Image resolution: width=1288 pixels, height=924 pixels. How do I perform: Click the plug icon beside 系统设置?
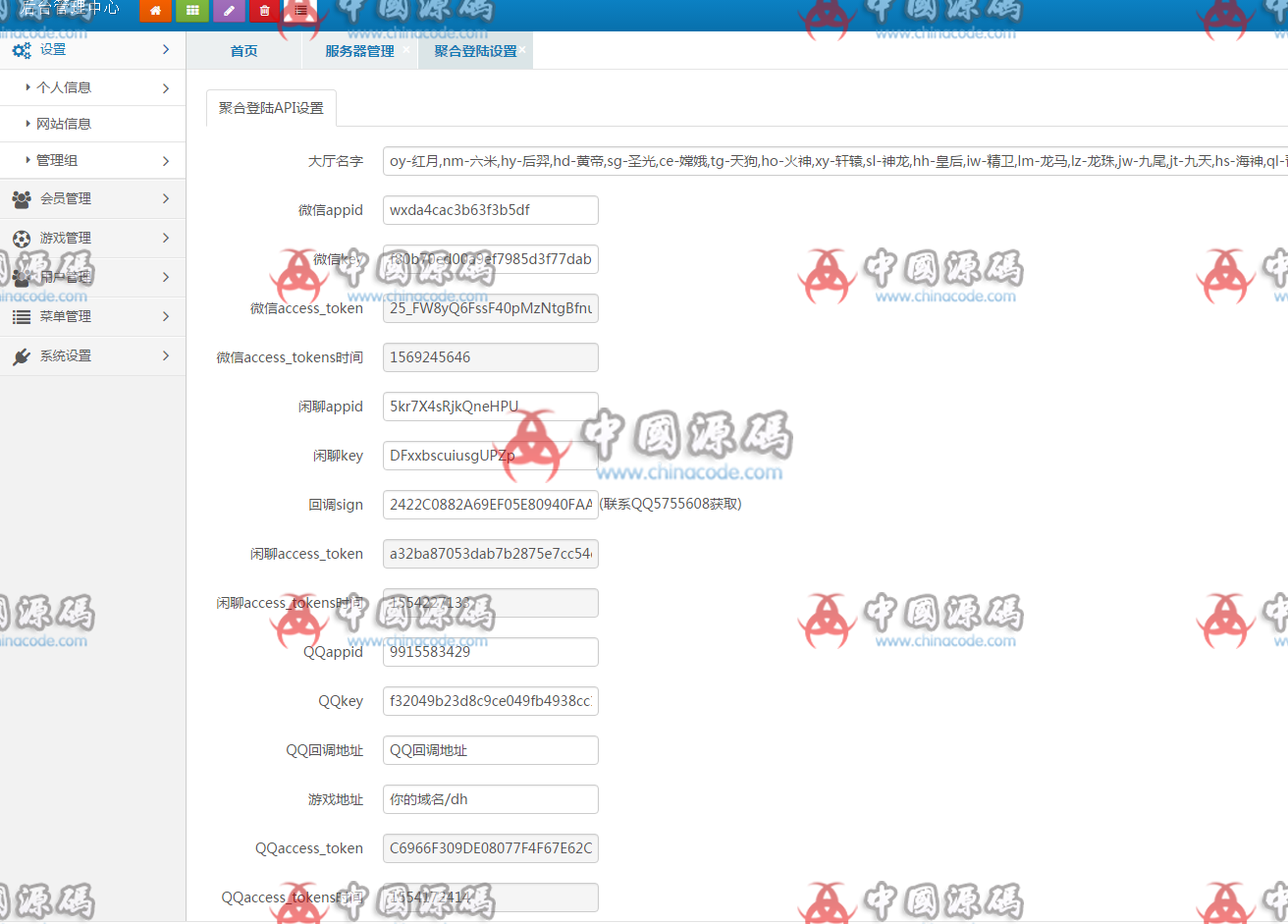(x=22, y=356)
